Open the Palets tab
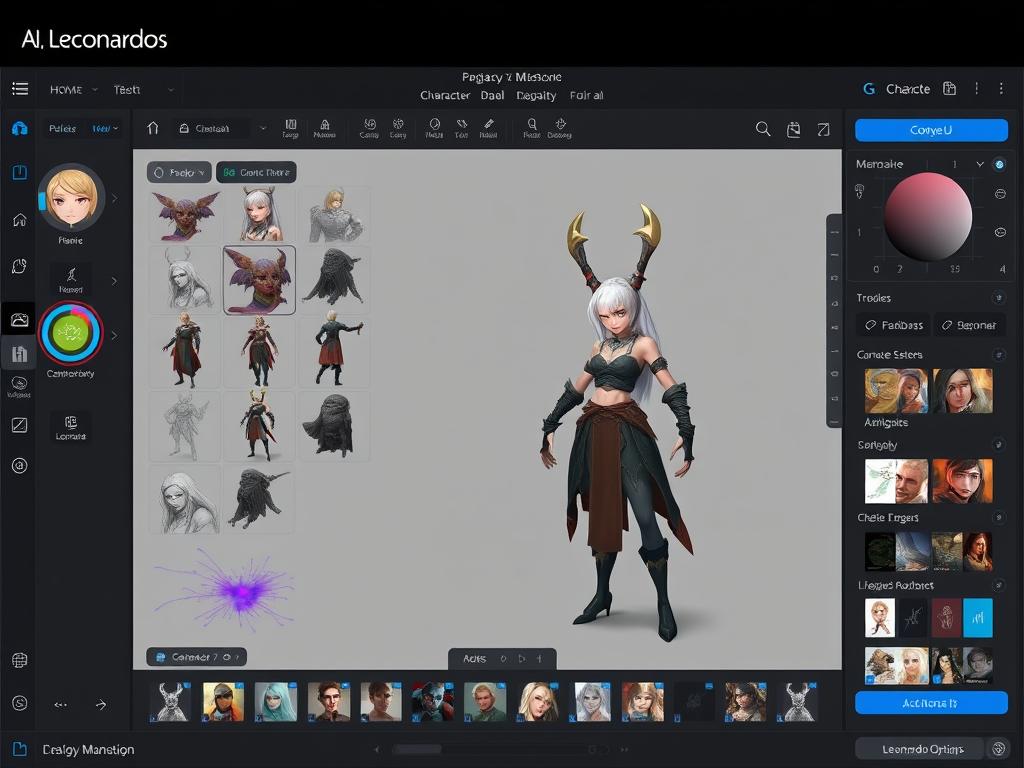 63,129
